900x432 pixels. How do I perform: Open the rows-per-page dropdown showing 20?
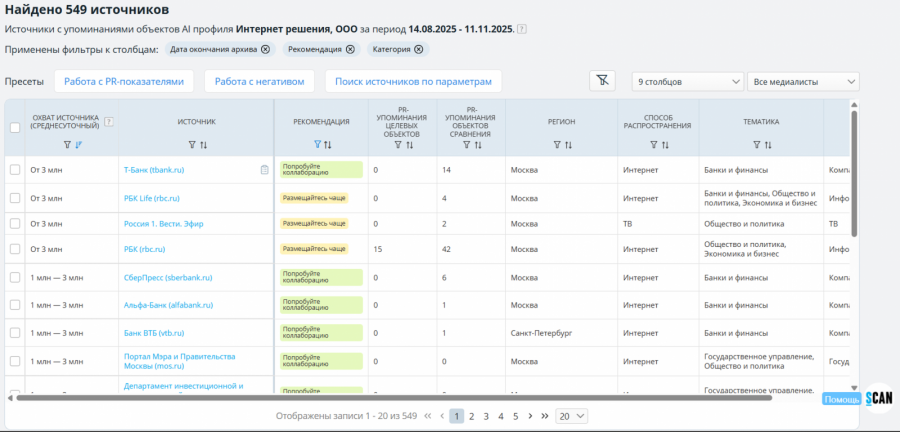point(572,415)
